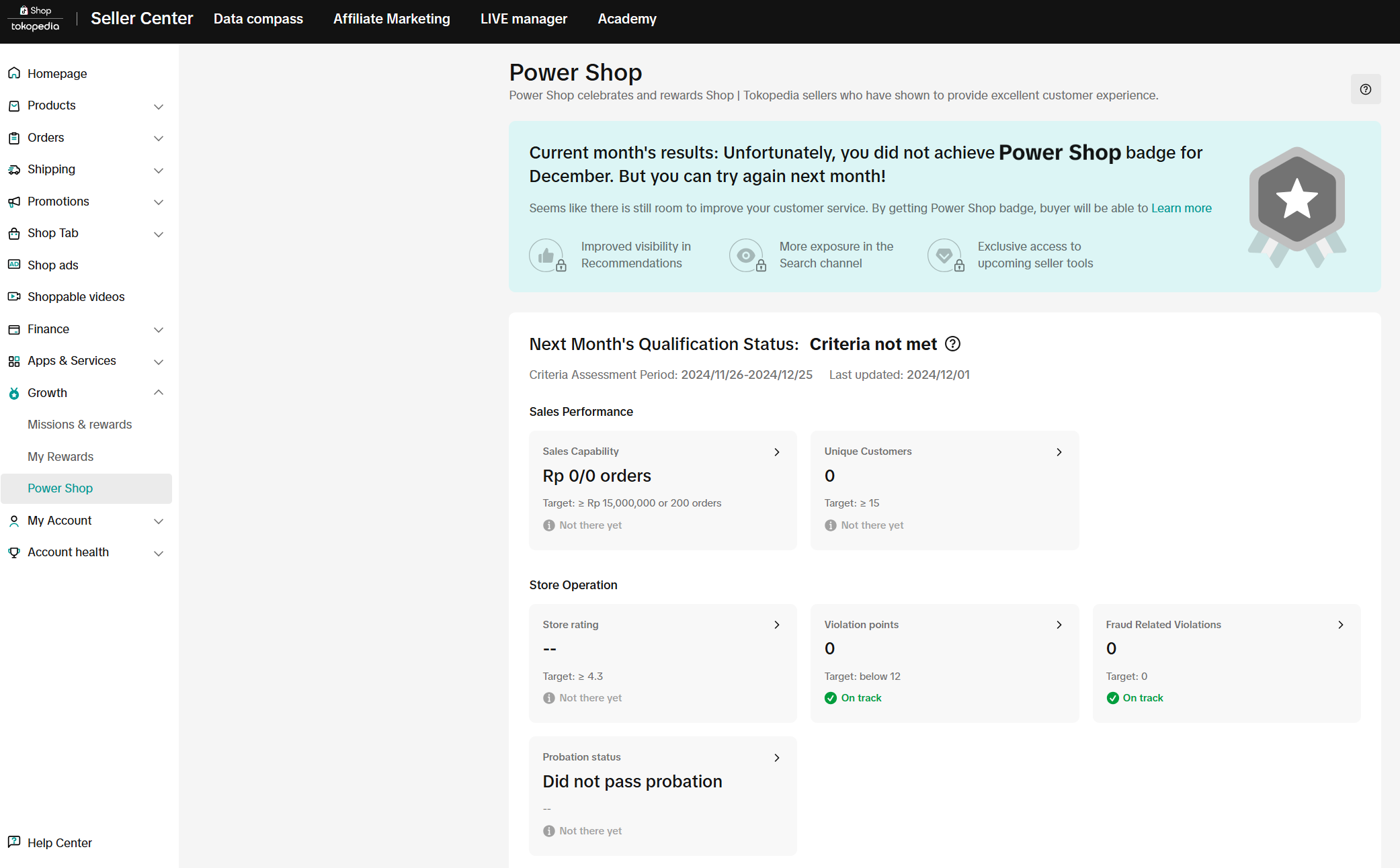
Task: Click the Shop Tokopedia logo
Action: [x=36, y=19]
